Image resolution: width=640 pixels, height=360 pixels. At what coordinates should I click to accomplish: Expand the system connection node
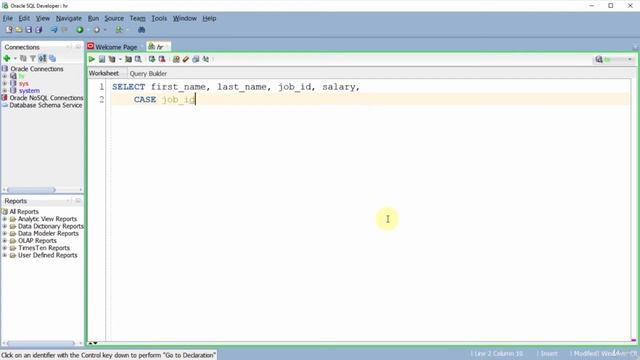[5, 91]
